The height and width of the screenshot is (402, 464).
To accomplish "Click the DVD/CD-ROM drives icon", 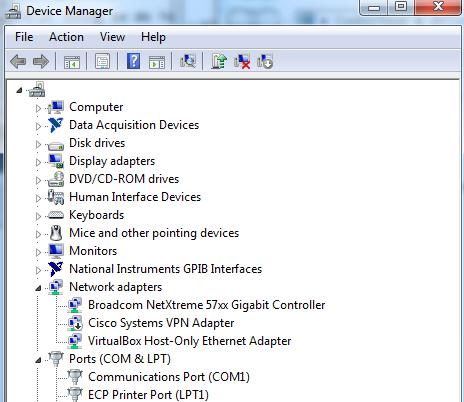I will pos(56,179).
